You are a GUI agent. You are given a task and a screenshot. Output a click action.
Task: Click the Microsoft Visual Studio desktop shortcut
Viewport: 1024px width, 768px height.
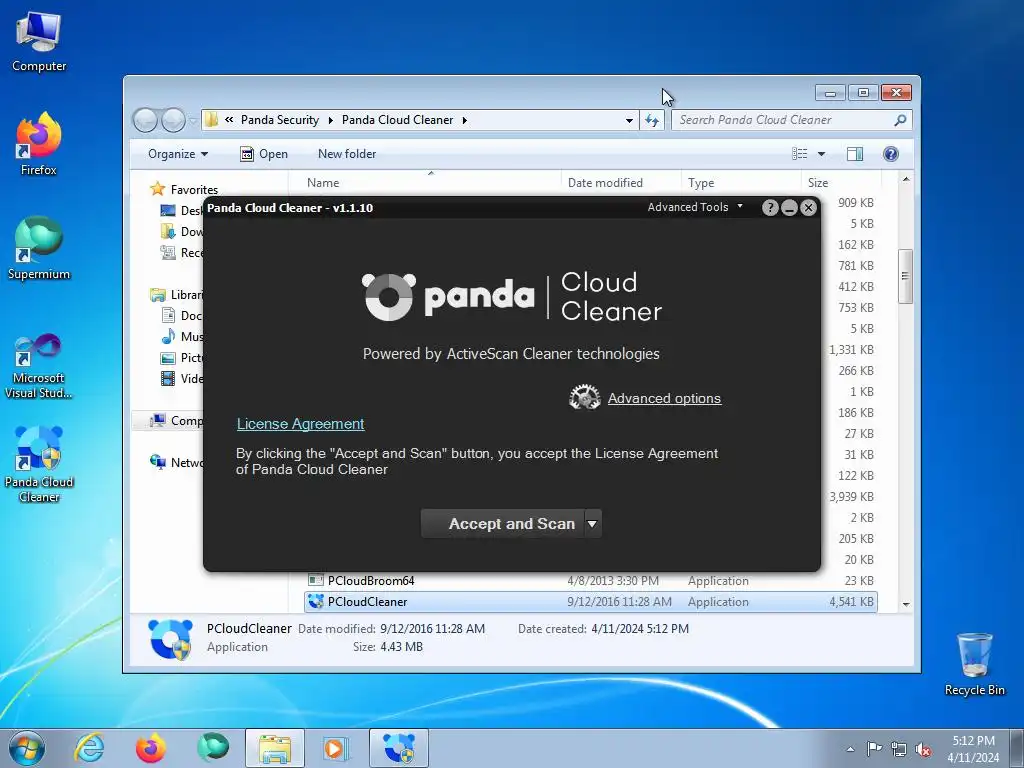click(39, 366)
